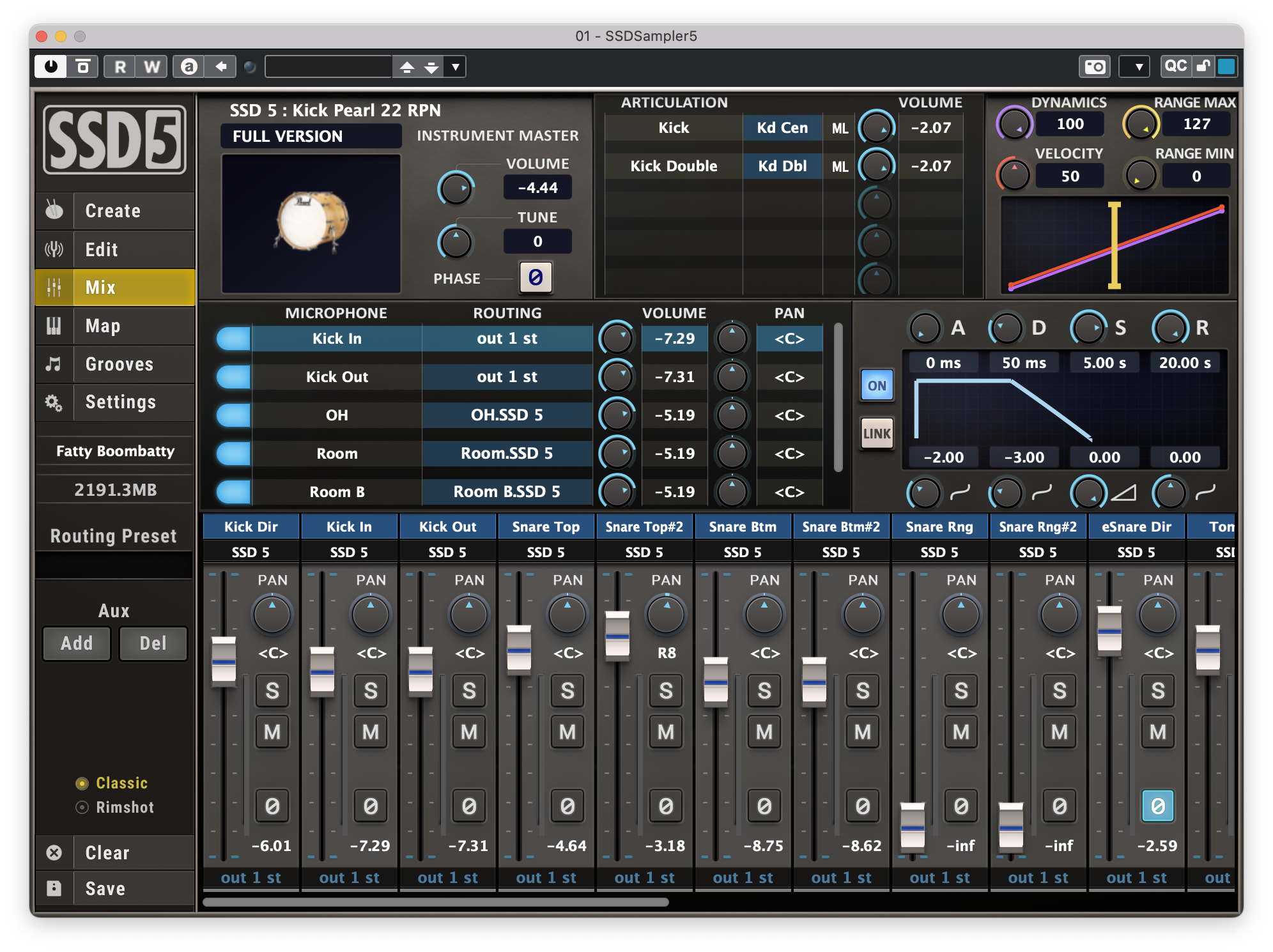This screenshot has height=952, width=1273.
Task: Open Room routing Room.SSD 5 menu
Action: tap(507, 454)
